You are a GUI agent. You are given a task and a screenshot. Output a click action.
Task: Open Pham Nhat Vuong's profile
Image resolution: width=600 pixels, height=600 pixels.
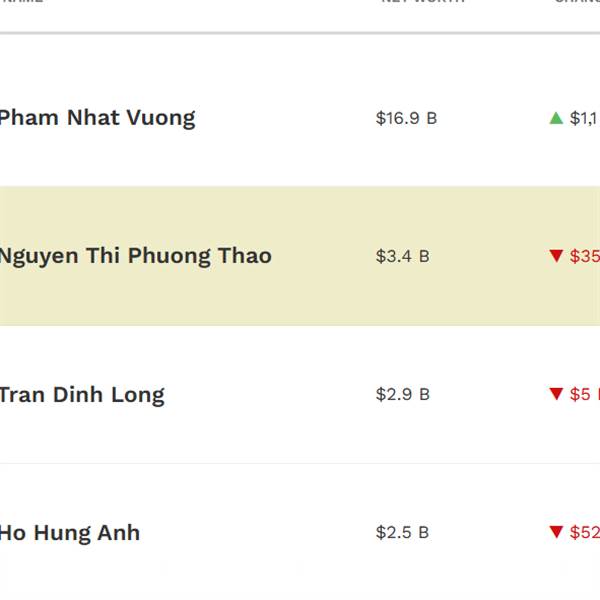click(x=96, y=118)
